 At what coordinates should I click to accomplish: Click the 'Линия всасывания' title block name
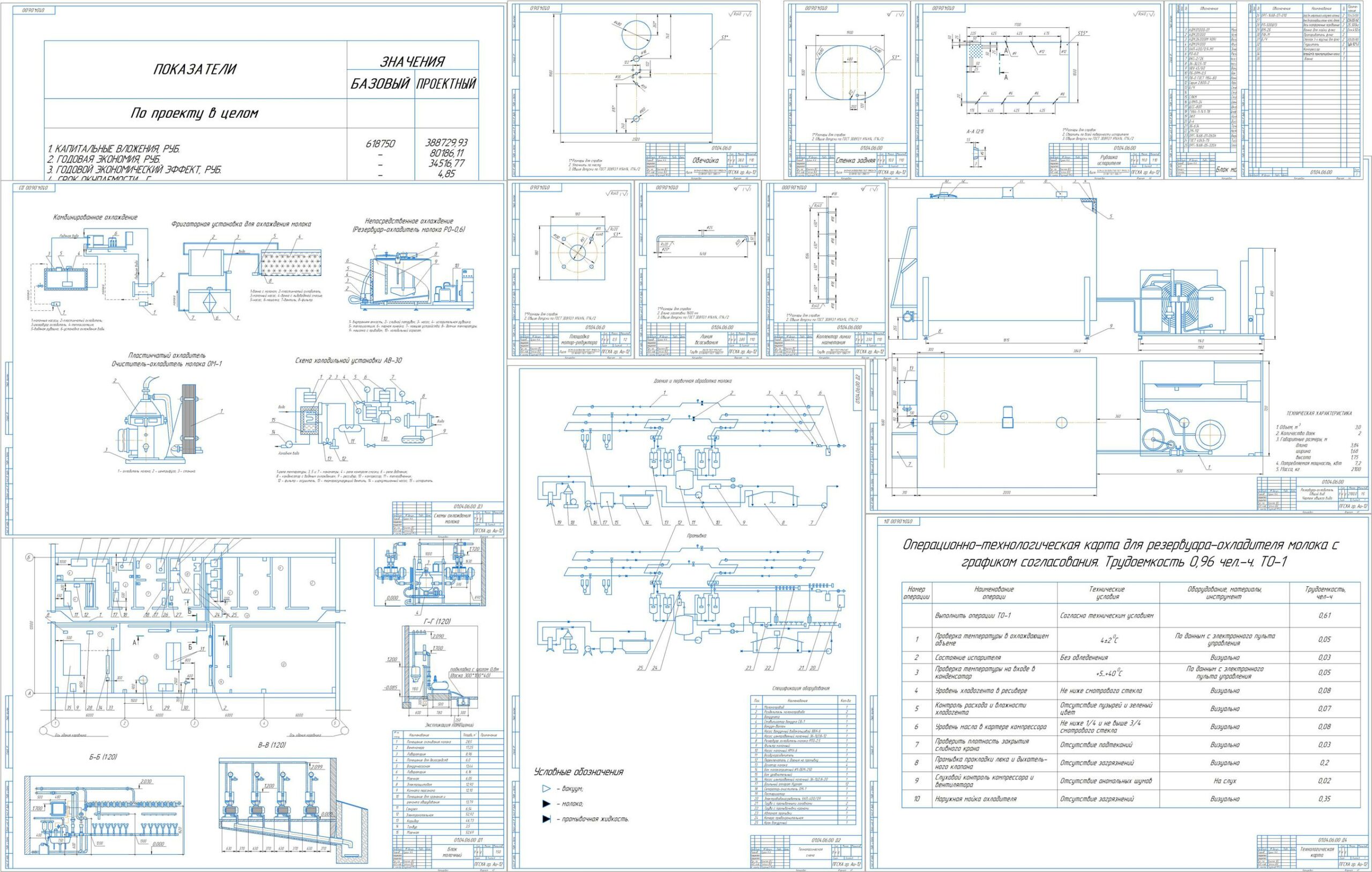(706, 340)
